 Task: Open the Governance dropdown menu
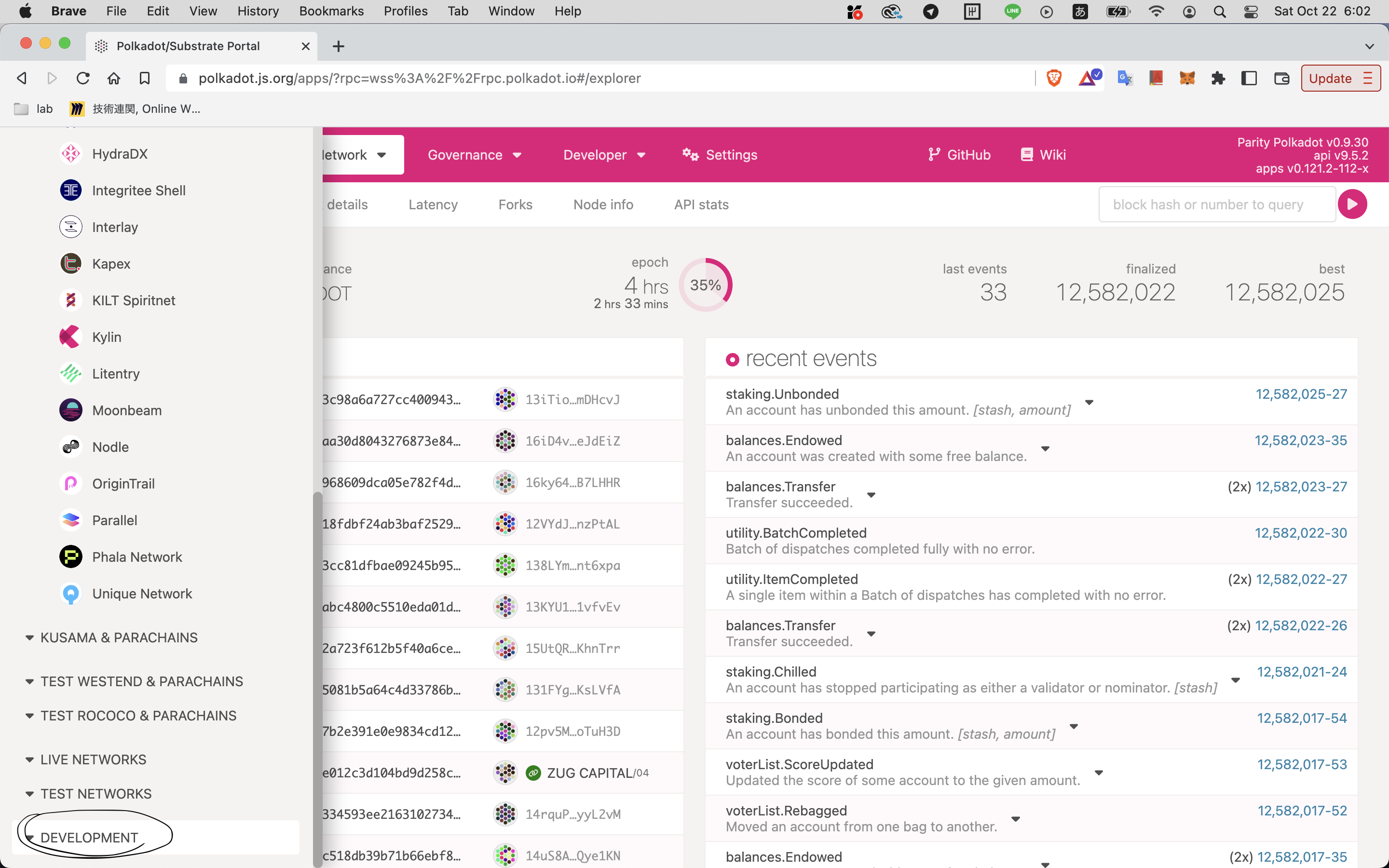tap(474, 155)
